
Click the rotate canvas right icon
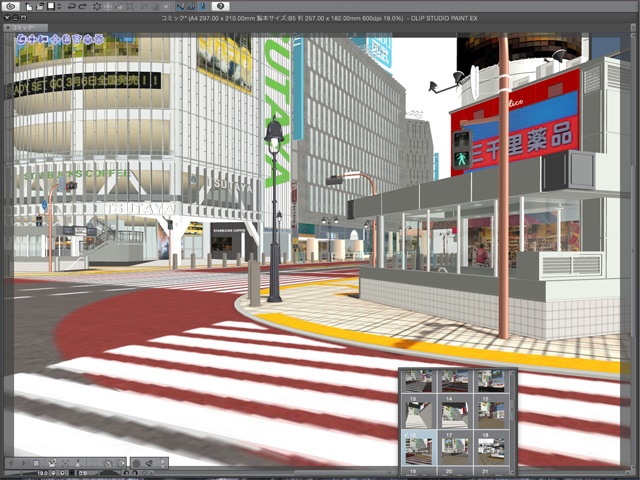click(x=135, y=473)
